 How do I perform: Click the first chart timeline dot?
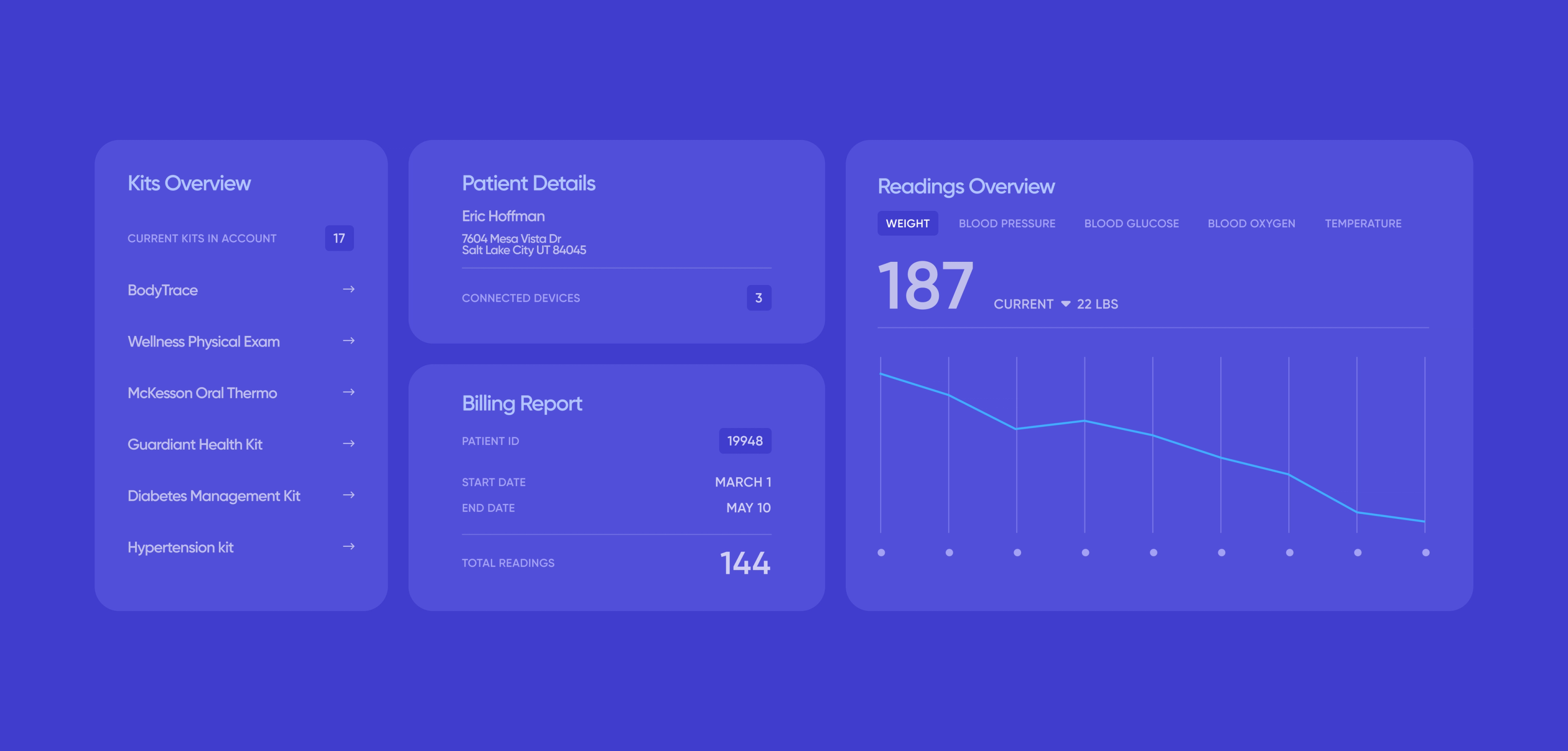click(881, 552)
